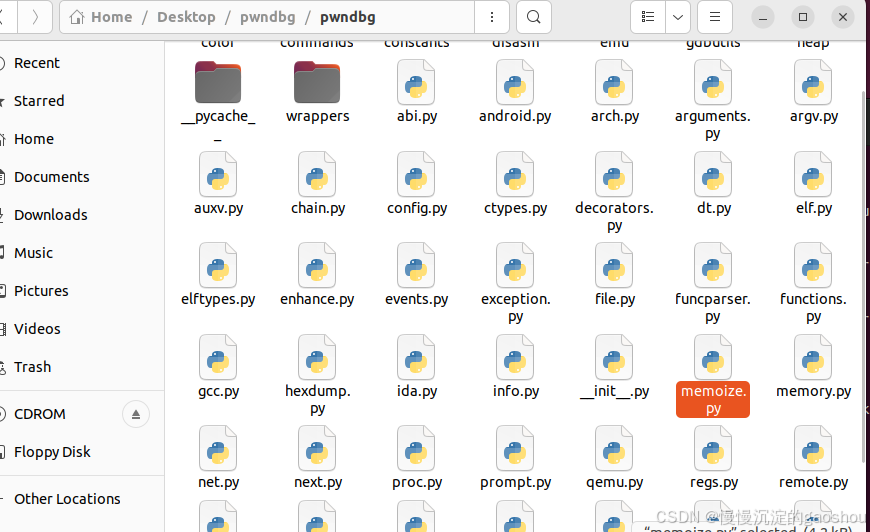Select the next.py file icon

click(317, 448)
